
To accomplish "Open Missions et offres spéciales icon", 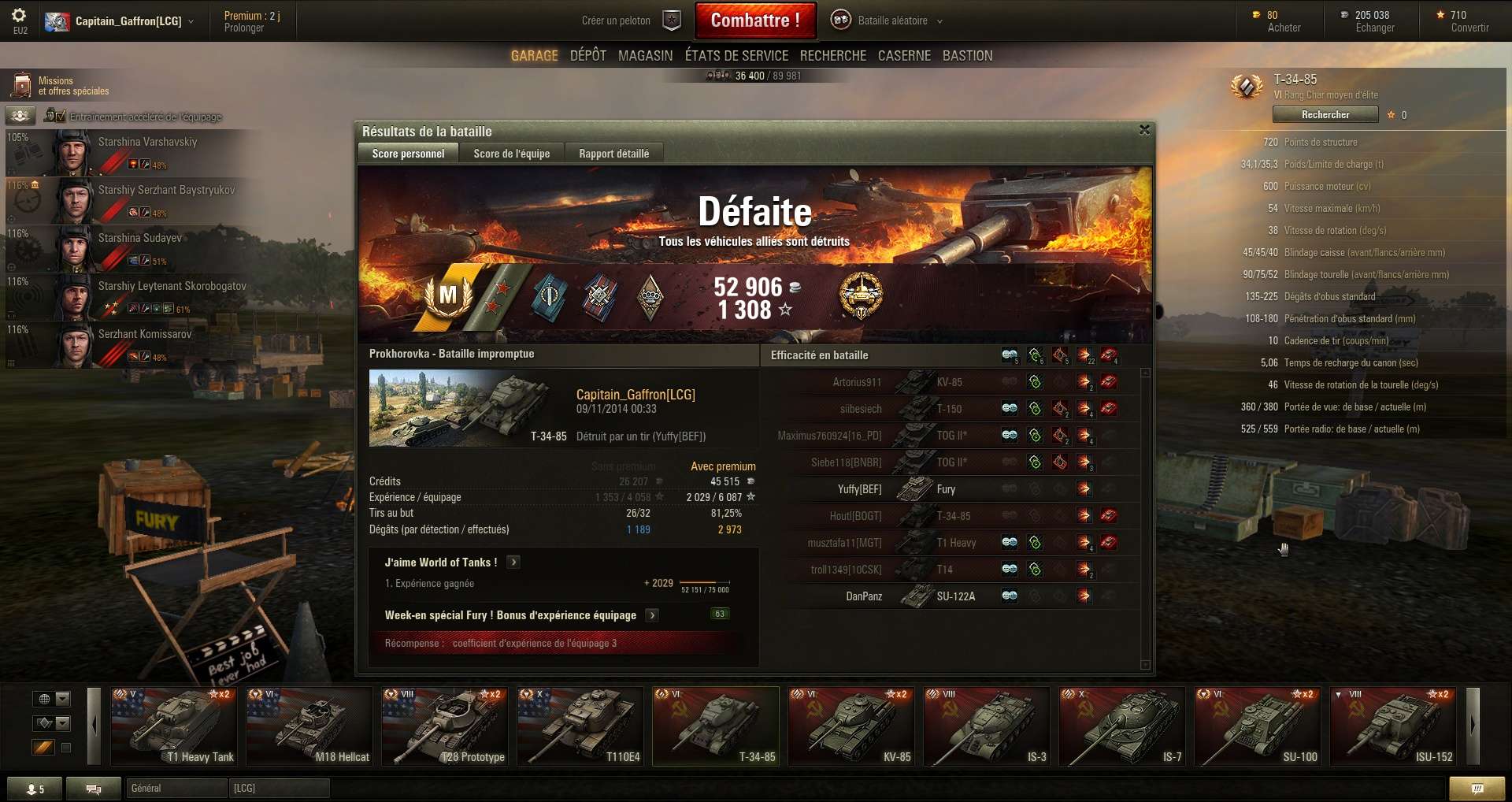I will 21,85.
